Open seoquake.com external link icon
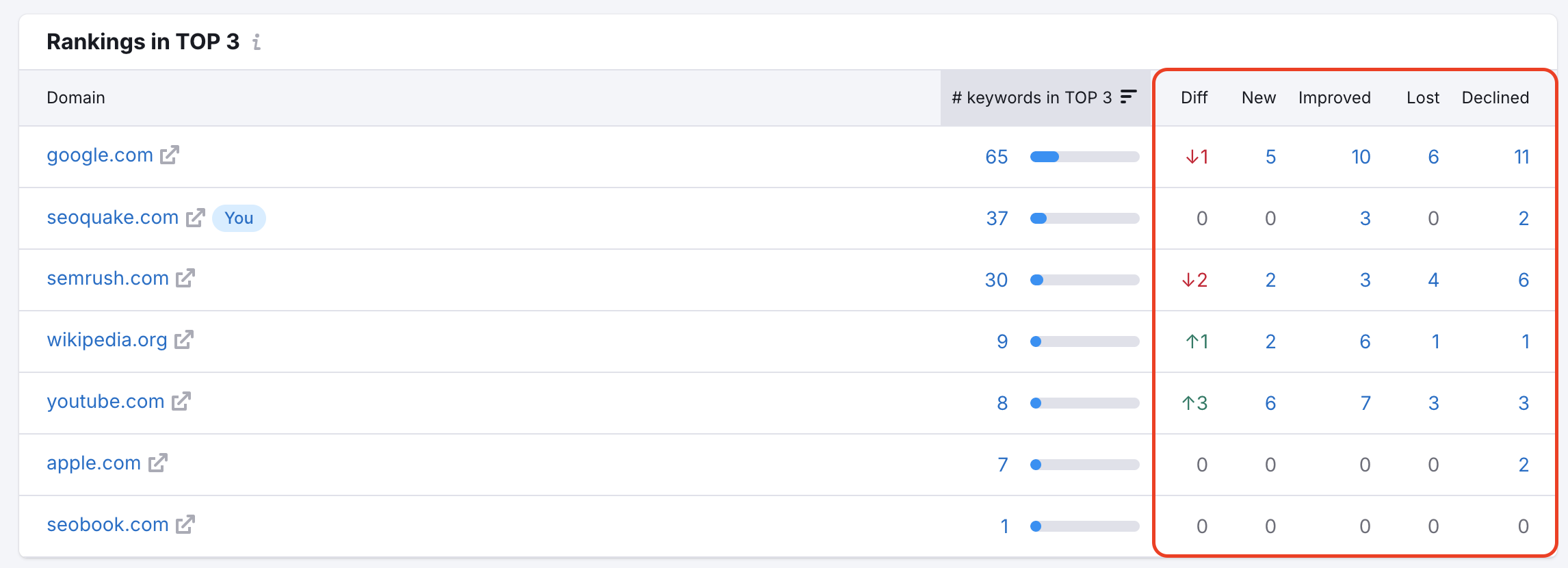This screenshot has height=568, width=1568. click(x=196, y=218)
